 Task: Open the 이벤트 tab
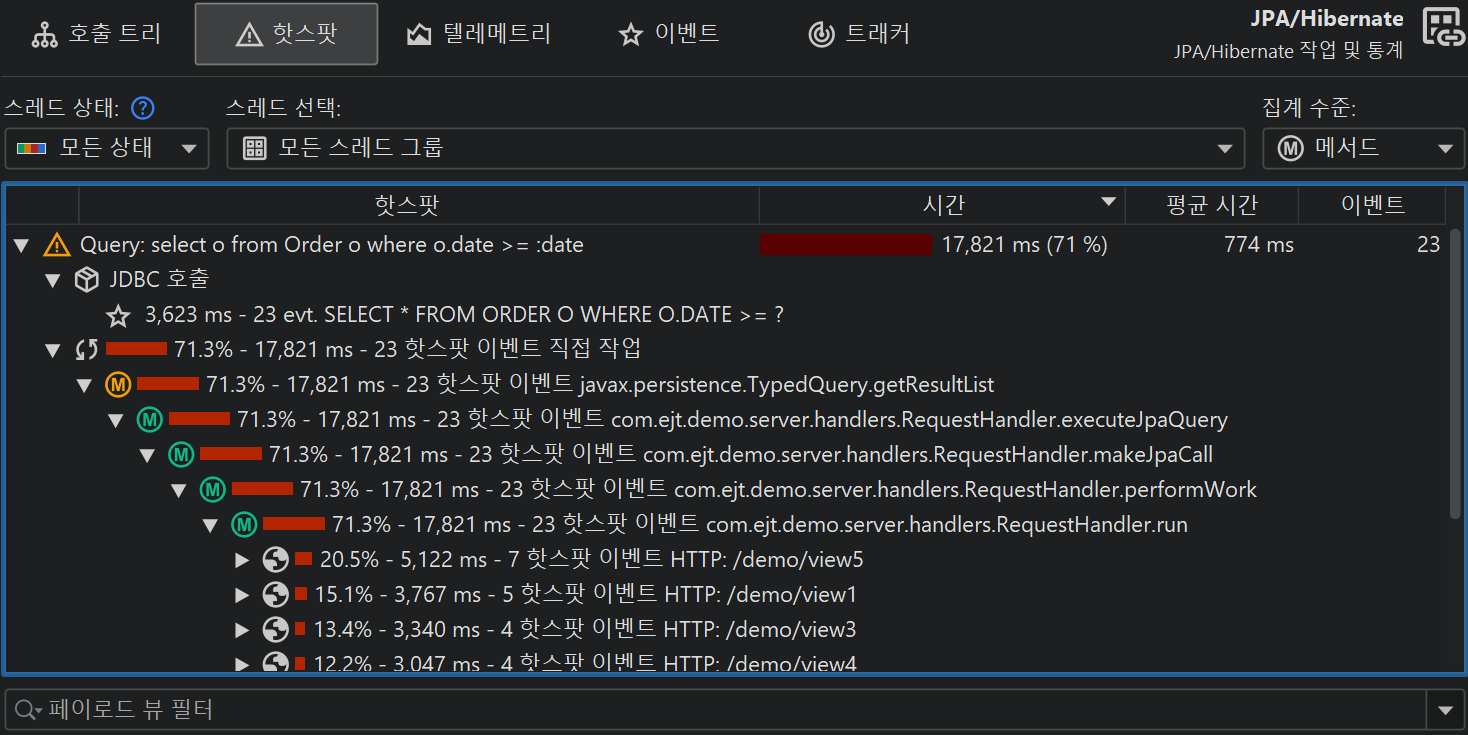668,34
